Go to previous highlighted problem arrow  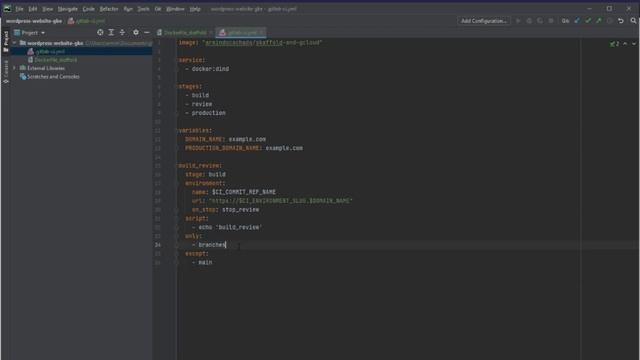(x=625, y=43)
